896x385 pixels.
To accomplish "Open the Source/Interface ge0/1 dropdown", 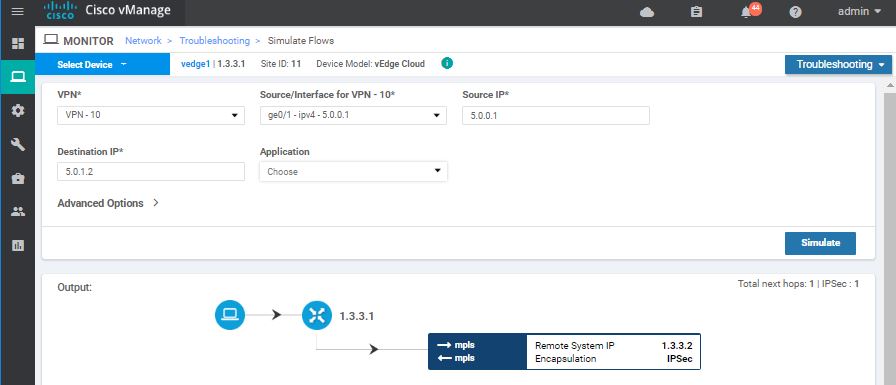I will 353,115.
